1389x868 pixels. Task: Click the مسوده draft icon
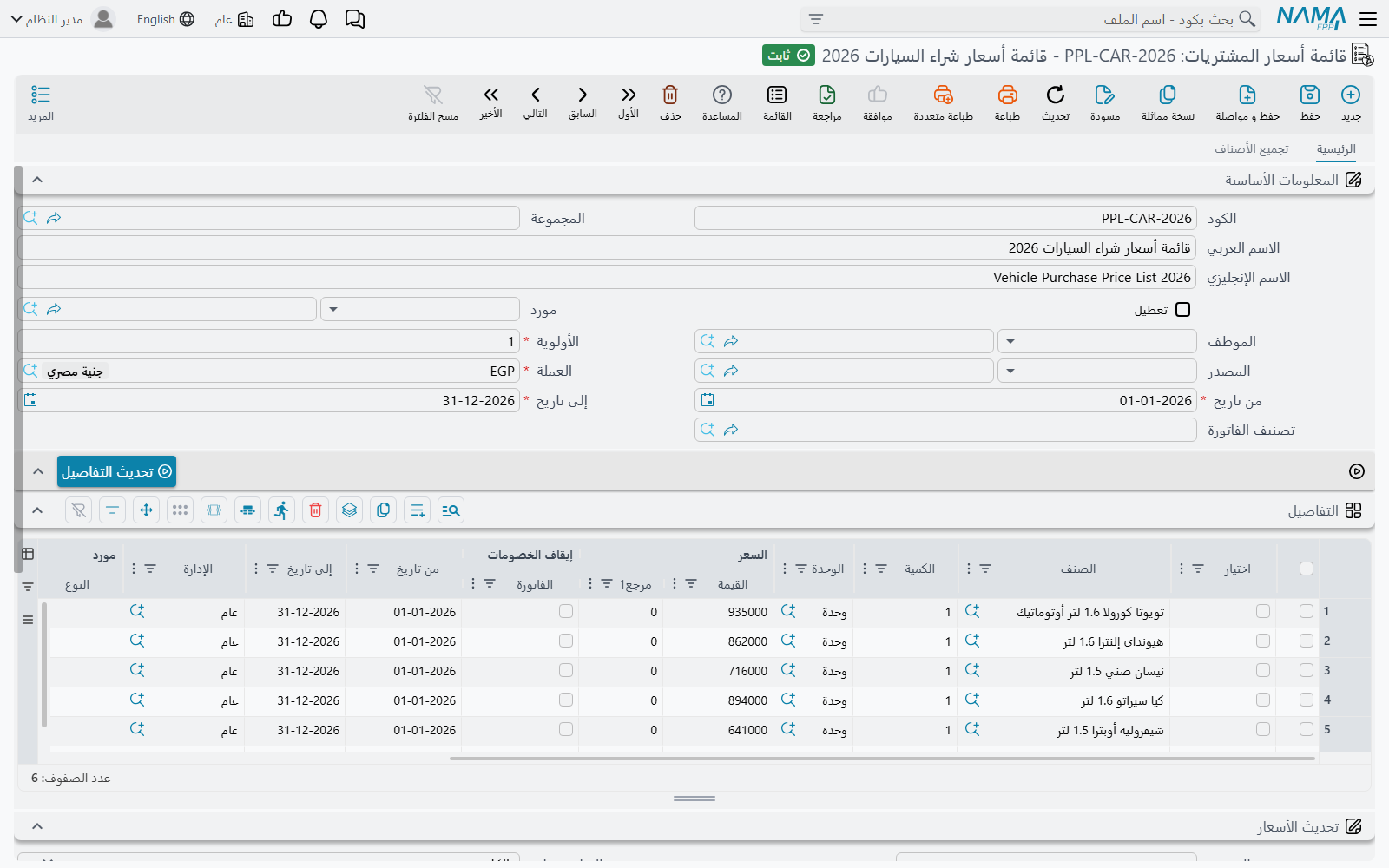click(x=1105, y=95)
